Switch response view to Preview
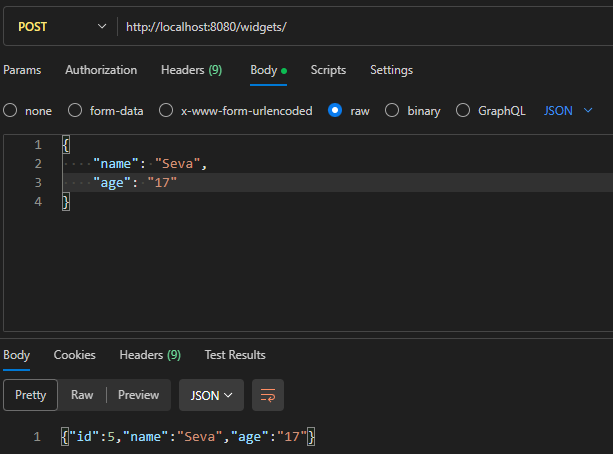Screen dimensions: 613x454 click(x=138, y=395)
